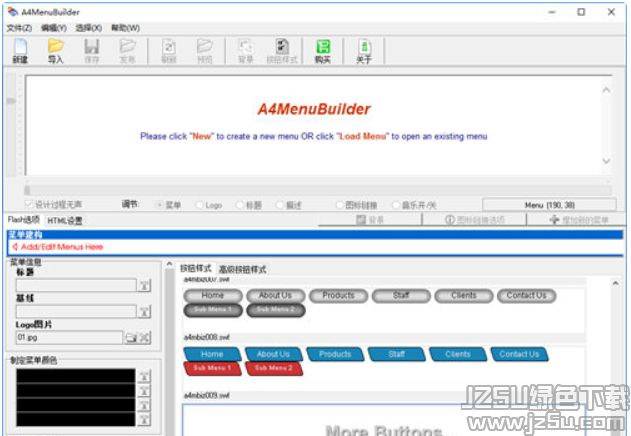Switch to the HTML设置 tab

click(65, 221)
